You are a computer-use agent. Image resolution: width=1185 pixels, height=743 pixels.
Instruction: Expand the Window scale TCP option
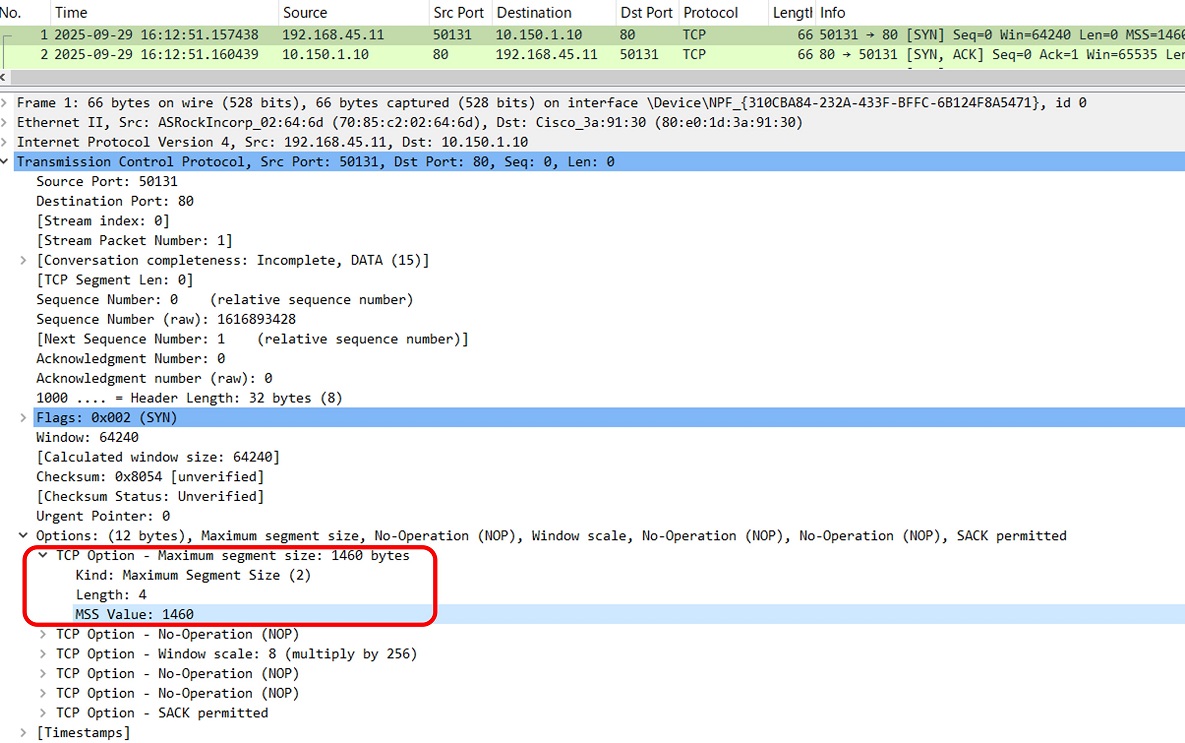pos(43,654)
